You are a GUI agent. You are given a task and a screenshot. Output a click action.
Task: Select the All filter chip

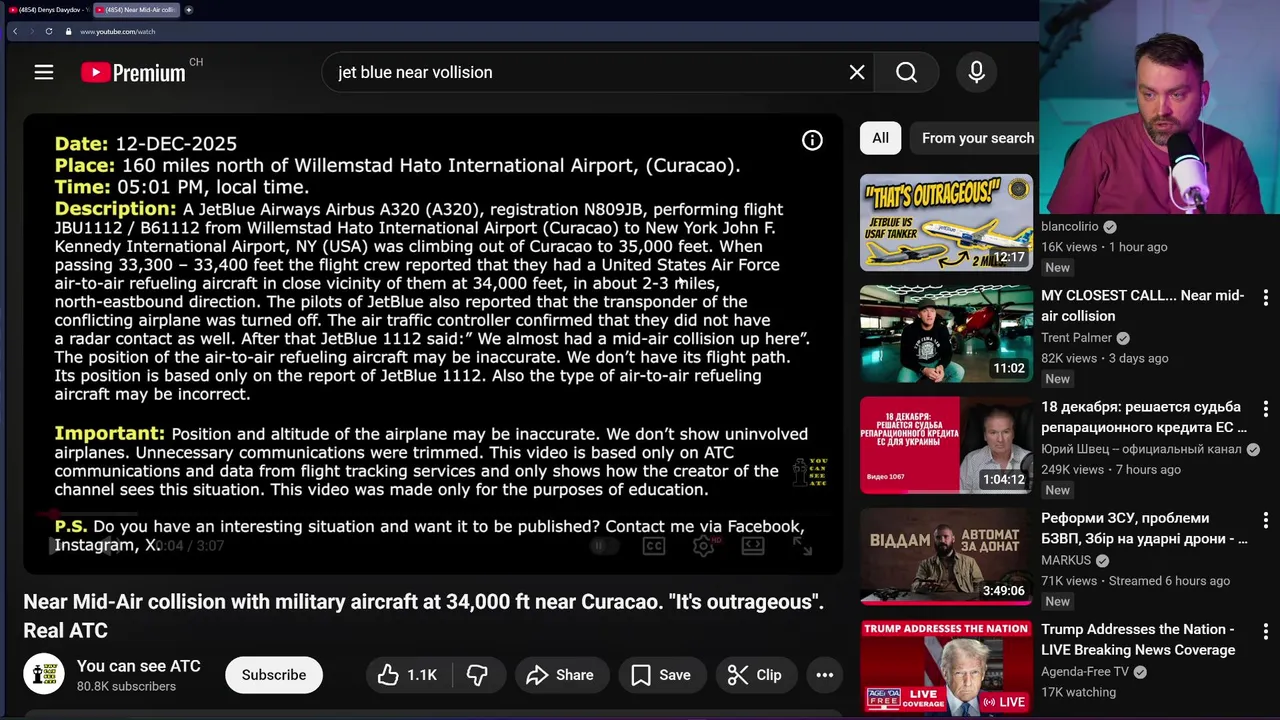880,138
